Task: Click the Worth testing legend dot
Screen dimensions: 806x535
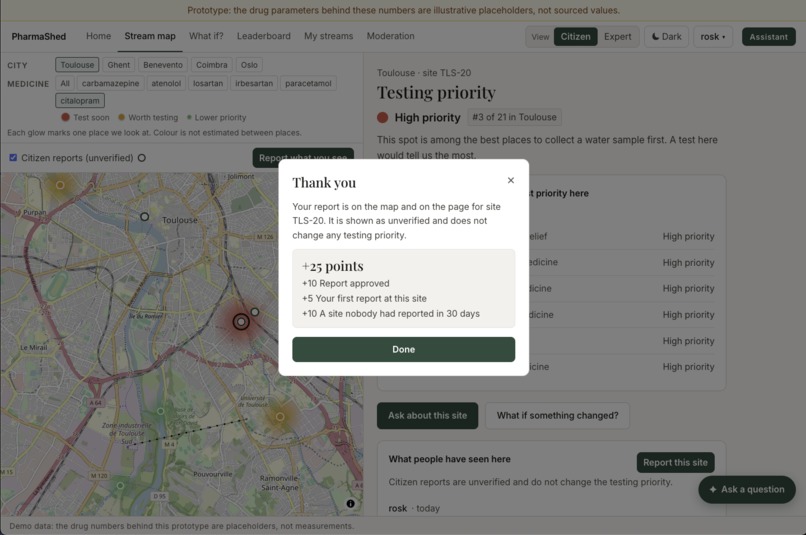Action: (121, 117)
